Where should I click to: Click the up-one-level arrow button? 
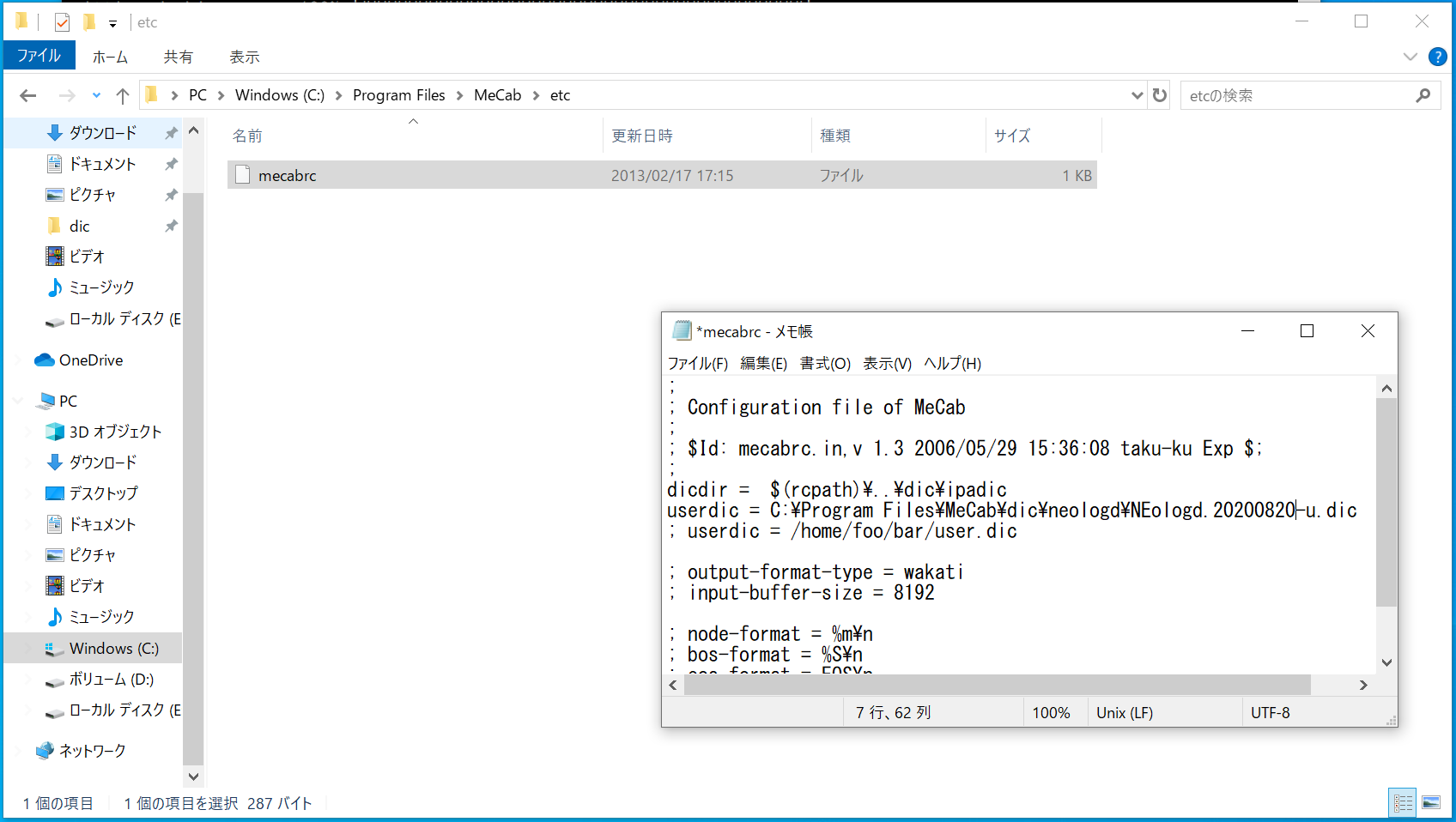(x=122, y=95)
